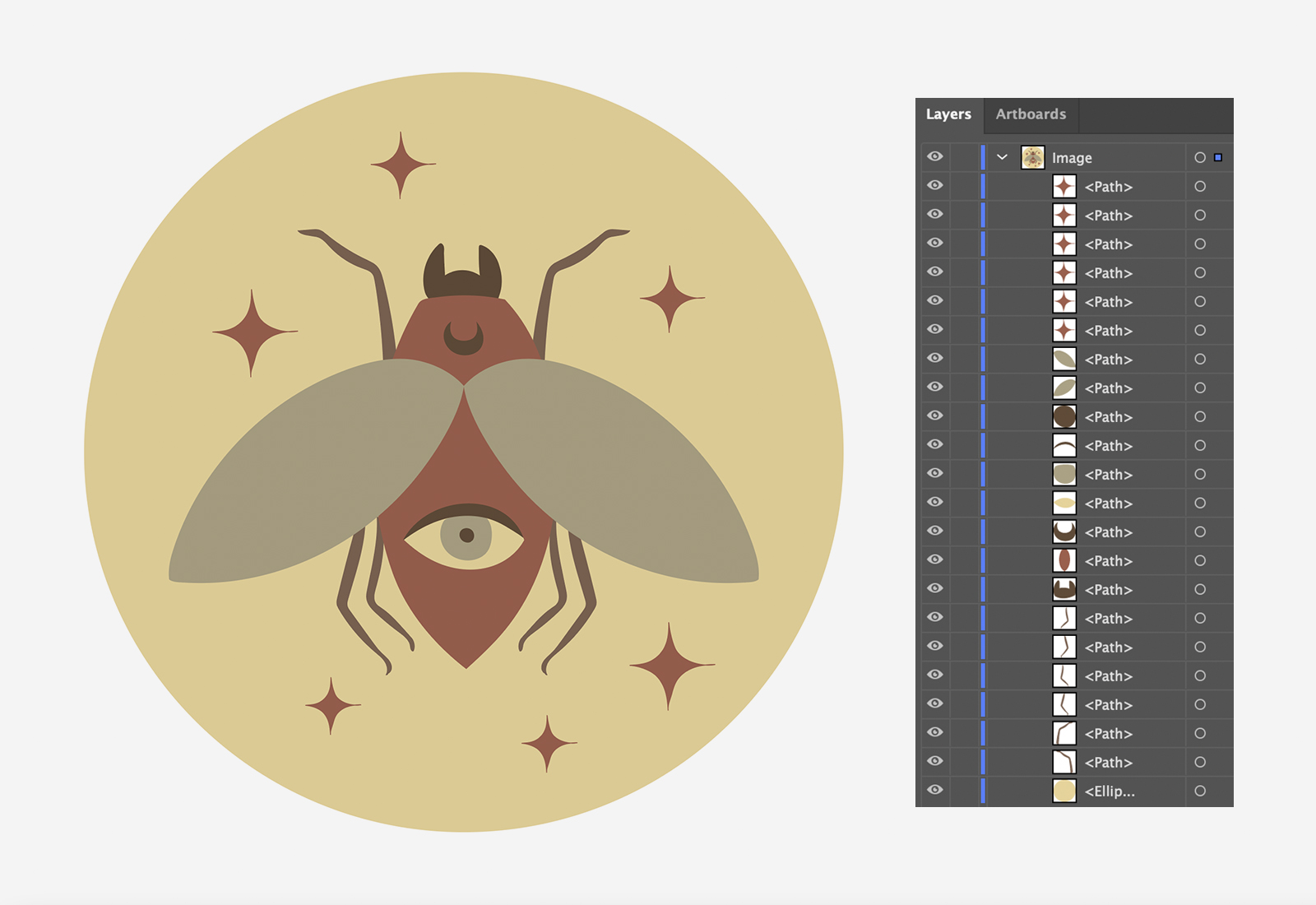Click the beetle thumbnail of the Image layer

click(1033, 157)
